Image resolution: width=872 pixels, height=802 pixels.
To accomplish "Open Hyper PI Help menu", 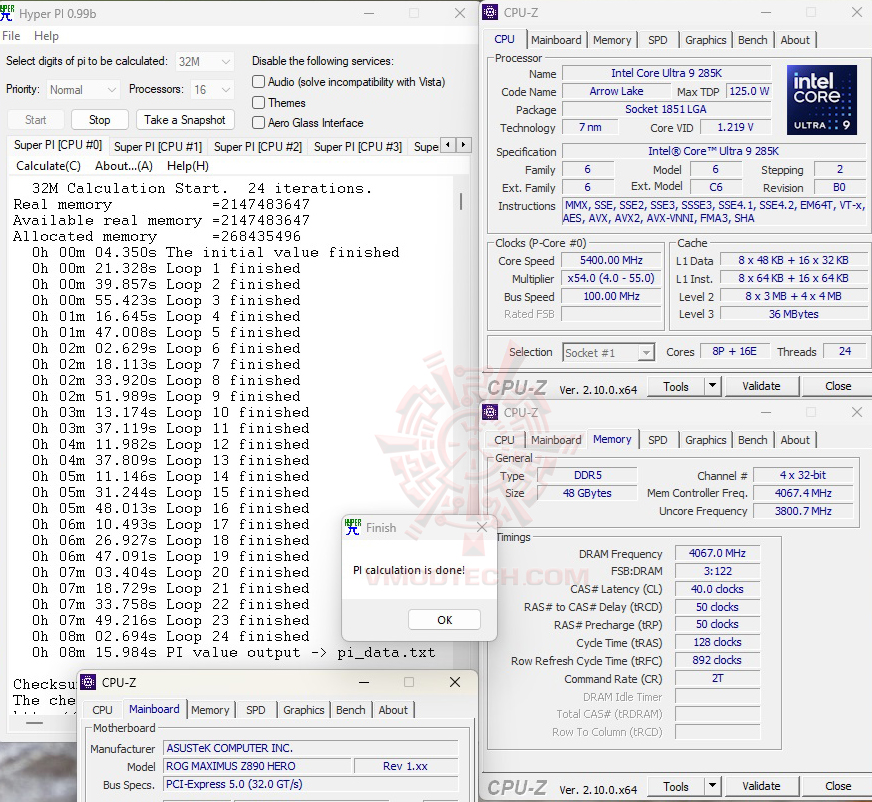I will 46,36.
